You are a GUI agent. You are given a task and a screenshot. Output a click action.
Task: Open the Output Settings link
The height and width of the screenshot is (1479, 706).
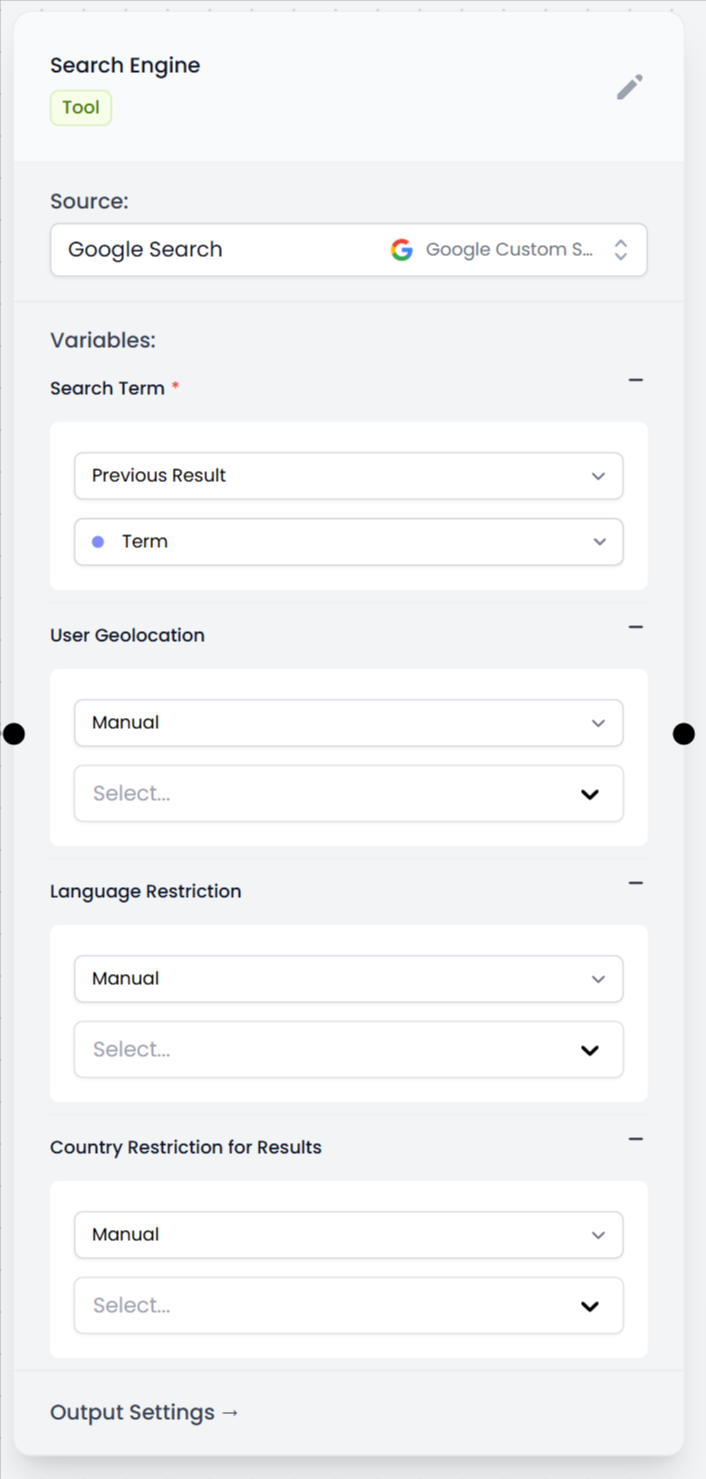tap(145, 1413)
